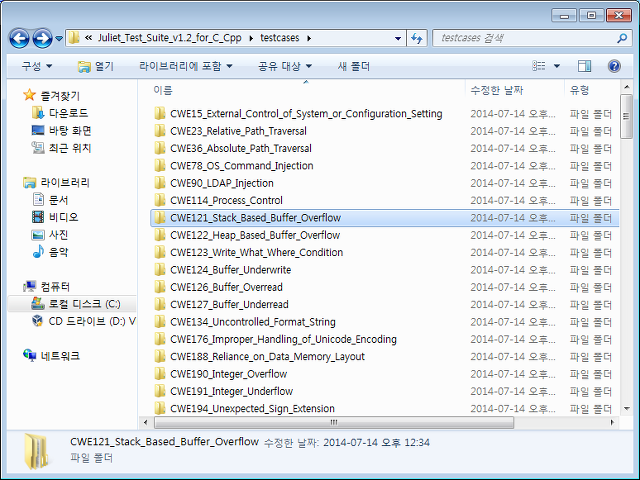Screen dimensions: 640x480
Task: Select the CWE126_Buffer_Overread folder
Action: pyautogui.click(x=226, y=287)
